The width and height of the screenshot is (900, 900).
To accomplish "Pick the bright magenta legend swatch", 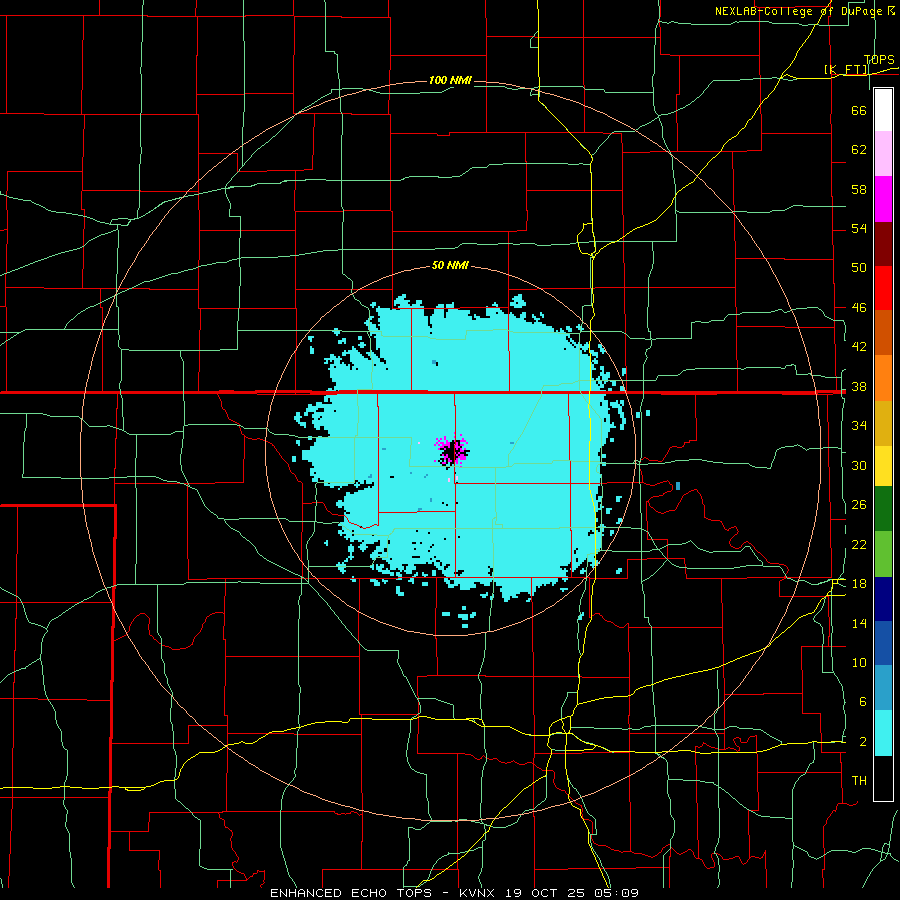I will [x=883, y=199].
